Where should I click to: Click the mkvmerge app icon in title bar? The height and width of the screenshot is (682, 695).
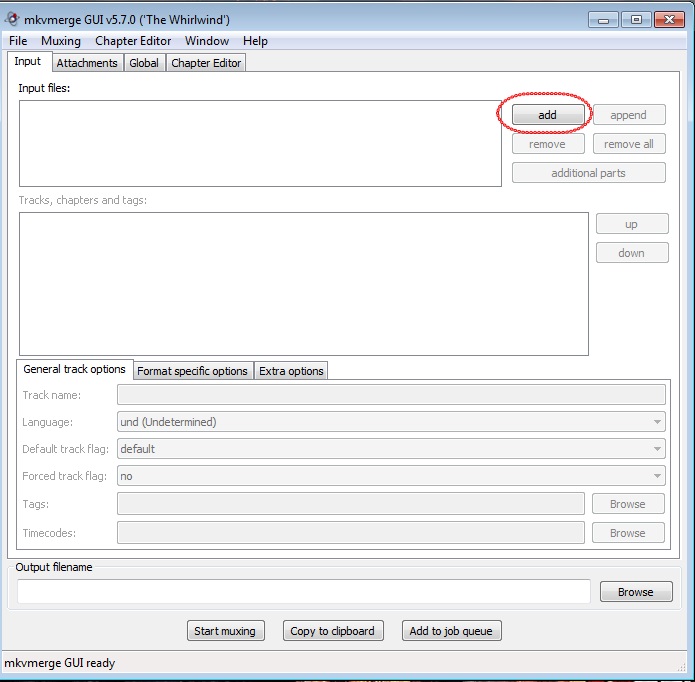[12, 19]
